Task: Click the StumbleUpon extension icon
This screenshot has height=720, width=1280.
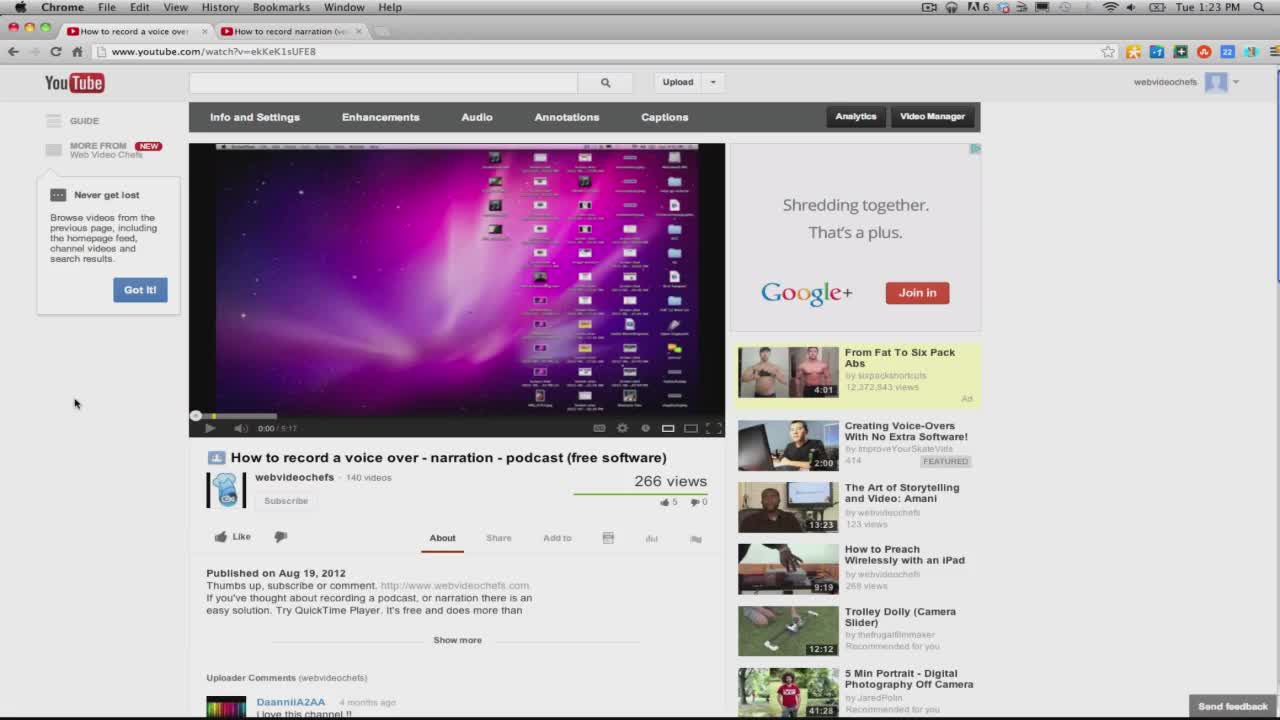Action: coord(1204,52)
